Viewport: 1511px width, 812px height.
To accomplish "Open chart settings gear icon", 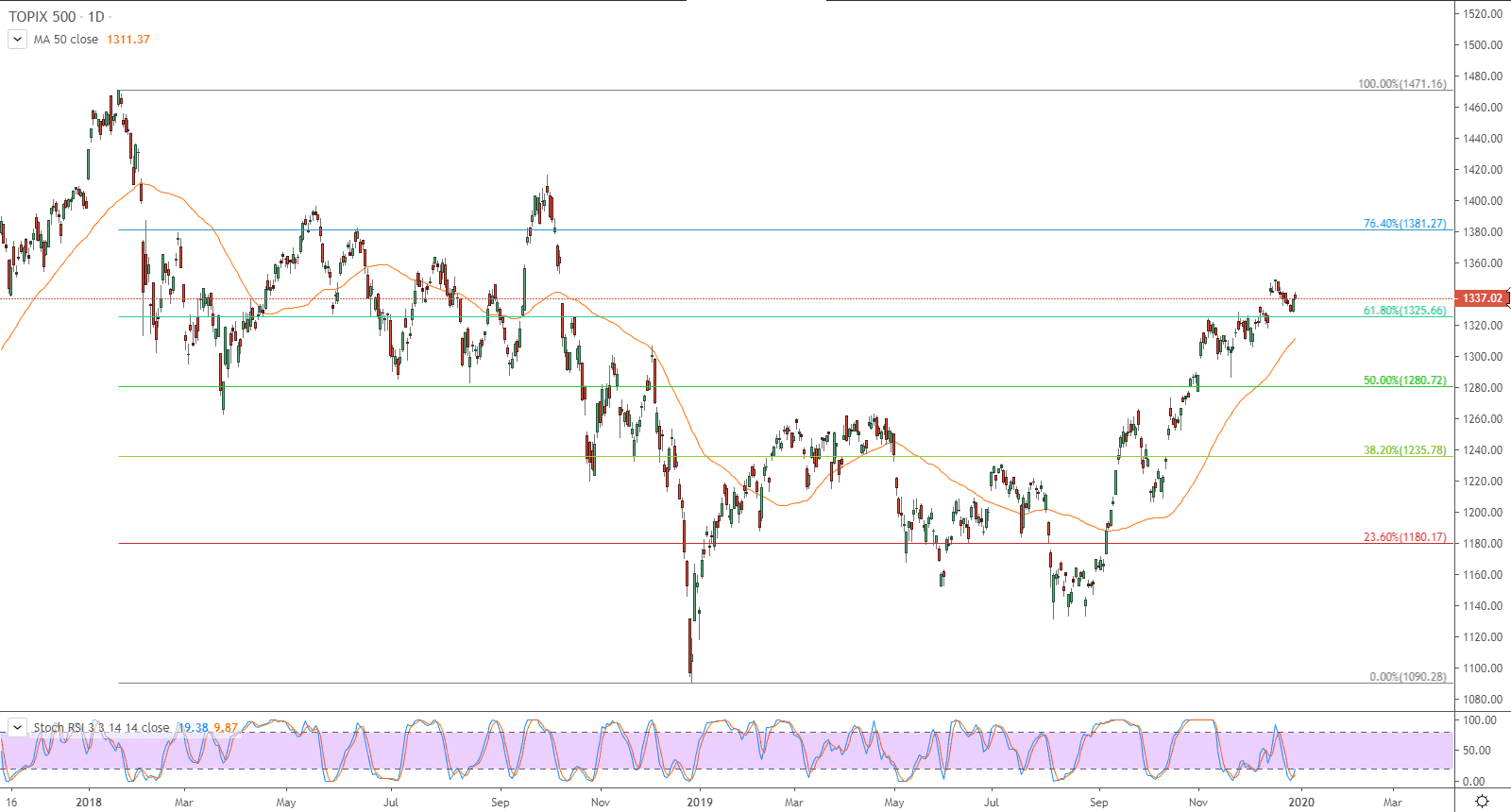I will pos(1482,802).
